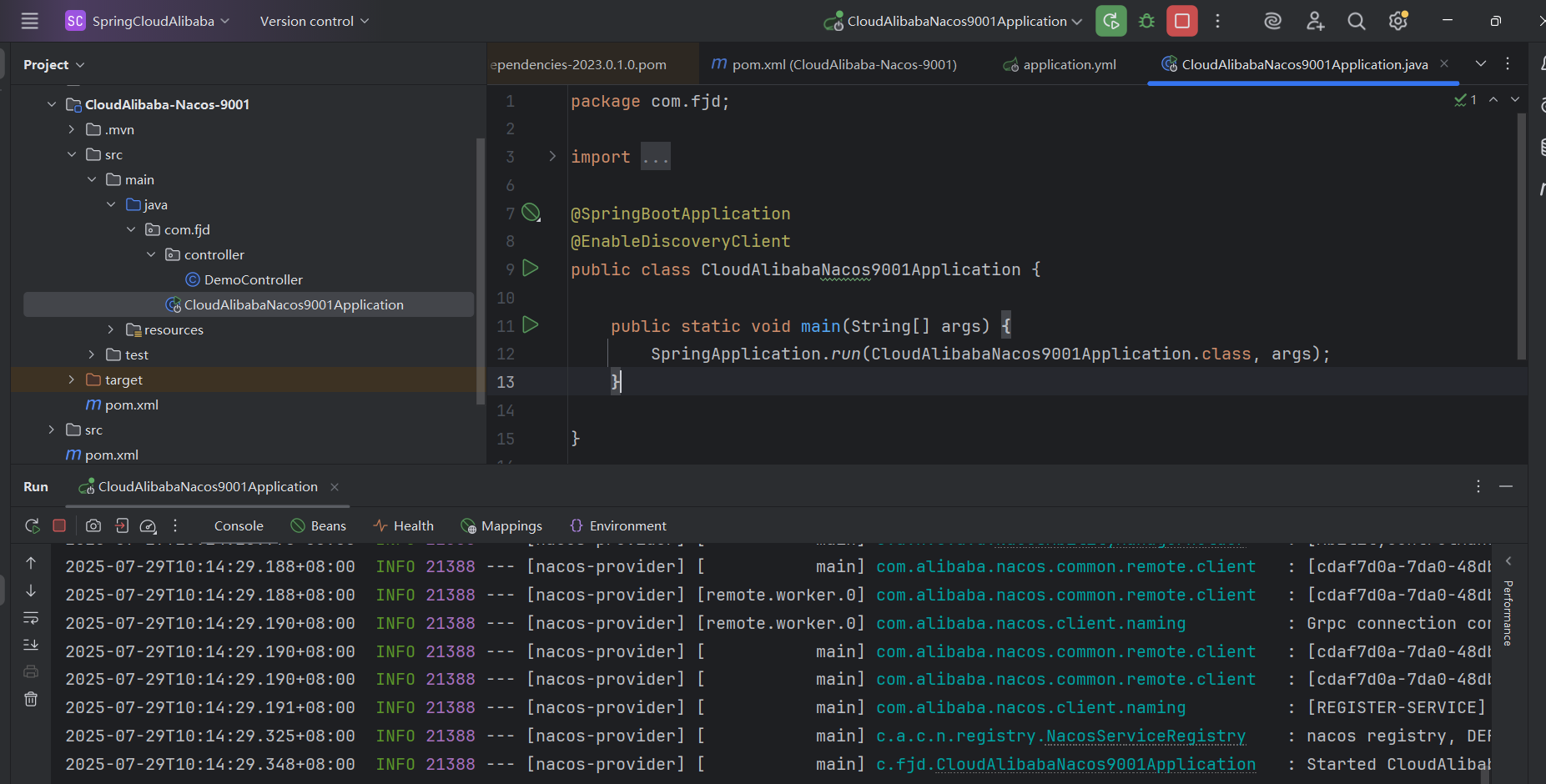Close CloudAlibabaNacos9001Application.java editor tab
1546x784 pixels.
tap(1444, 64)
